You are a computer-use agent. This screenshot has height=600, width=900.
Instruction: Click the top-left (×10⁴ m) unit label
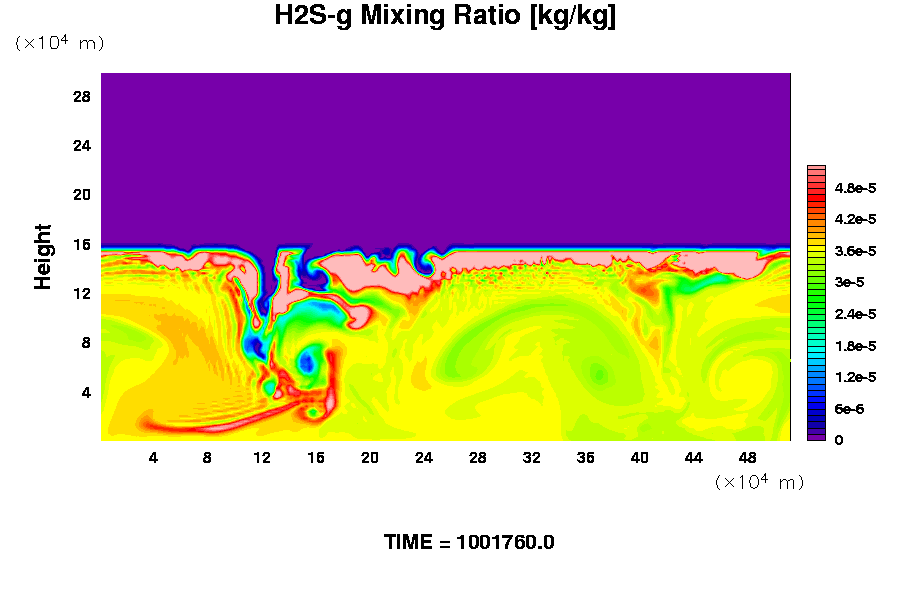(x=59, y=43)
